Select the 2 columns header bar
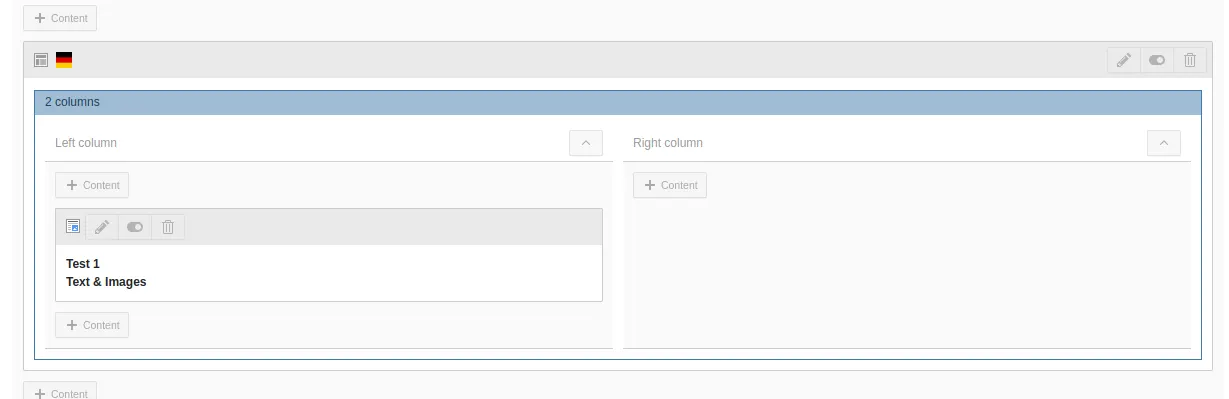The height and width of the screenshot is (399, 1229). 618,102
